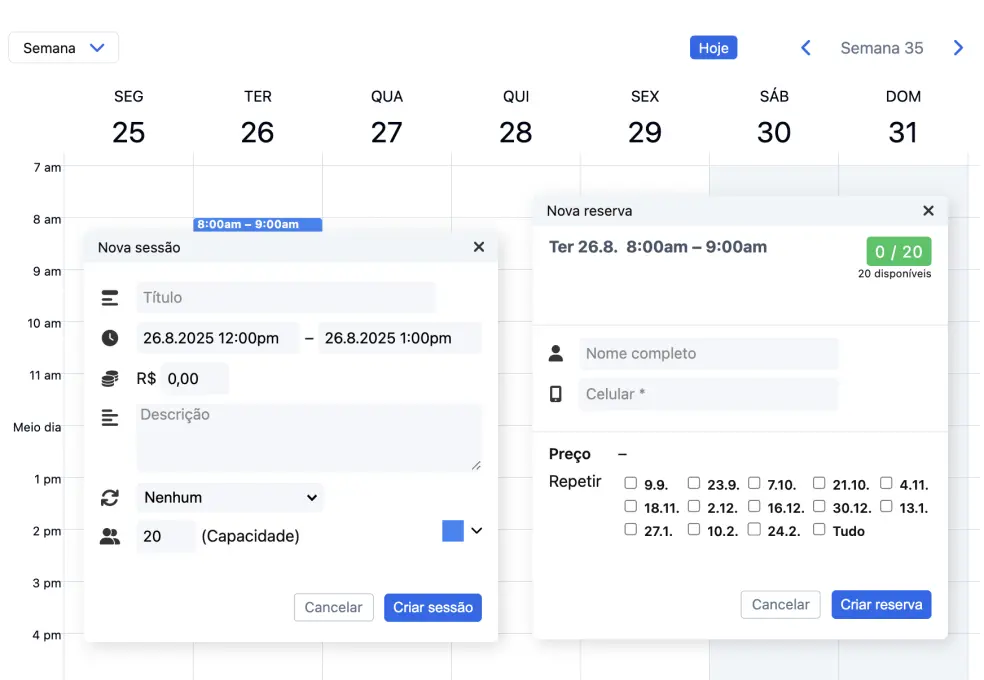This screenshot has width=984, height=680.
Task: Expand the color picker chevron
Action: point(476,531)
